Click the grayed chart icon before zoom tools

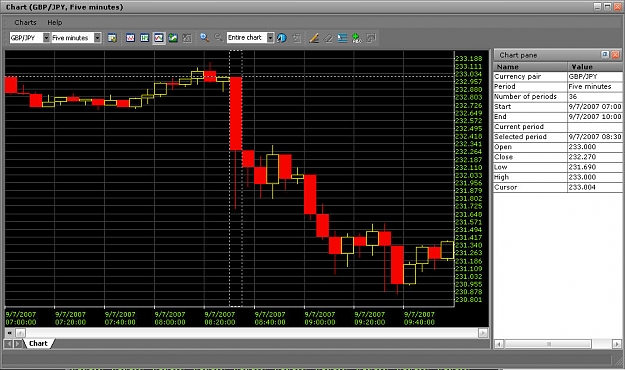pos(187,38)
